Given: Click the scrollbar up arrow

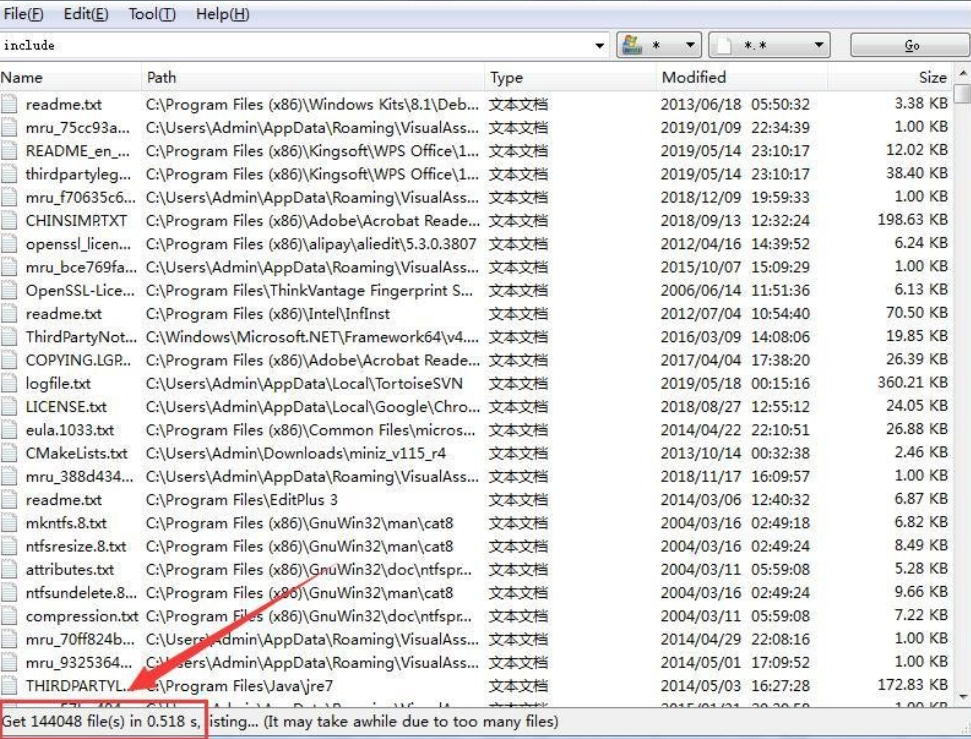Looking at the screenshot, I should 963,73.
